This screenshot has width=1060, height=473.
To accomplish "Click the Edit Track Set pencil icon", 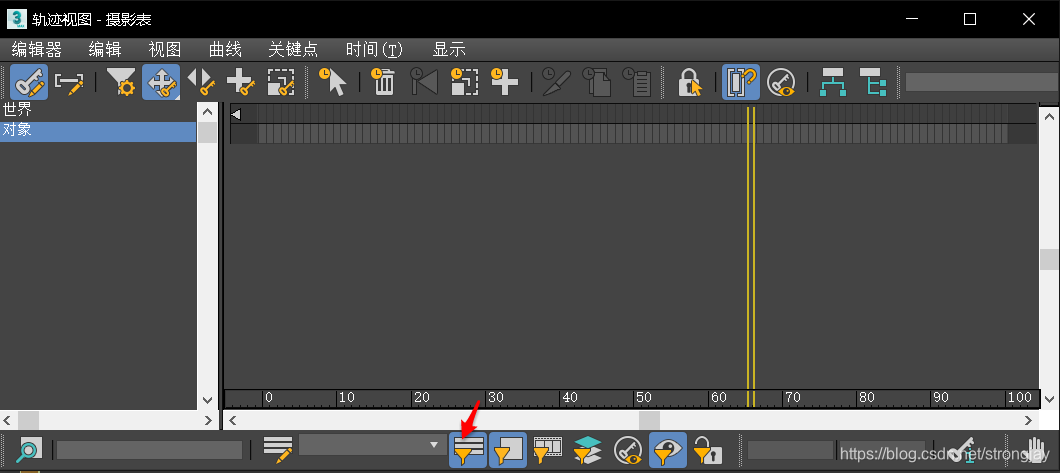I will pyautogui.click(x=278, y=450).
